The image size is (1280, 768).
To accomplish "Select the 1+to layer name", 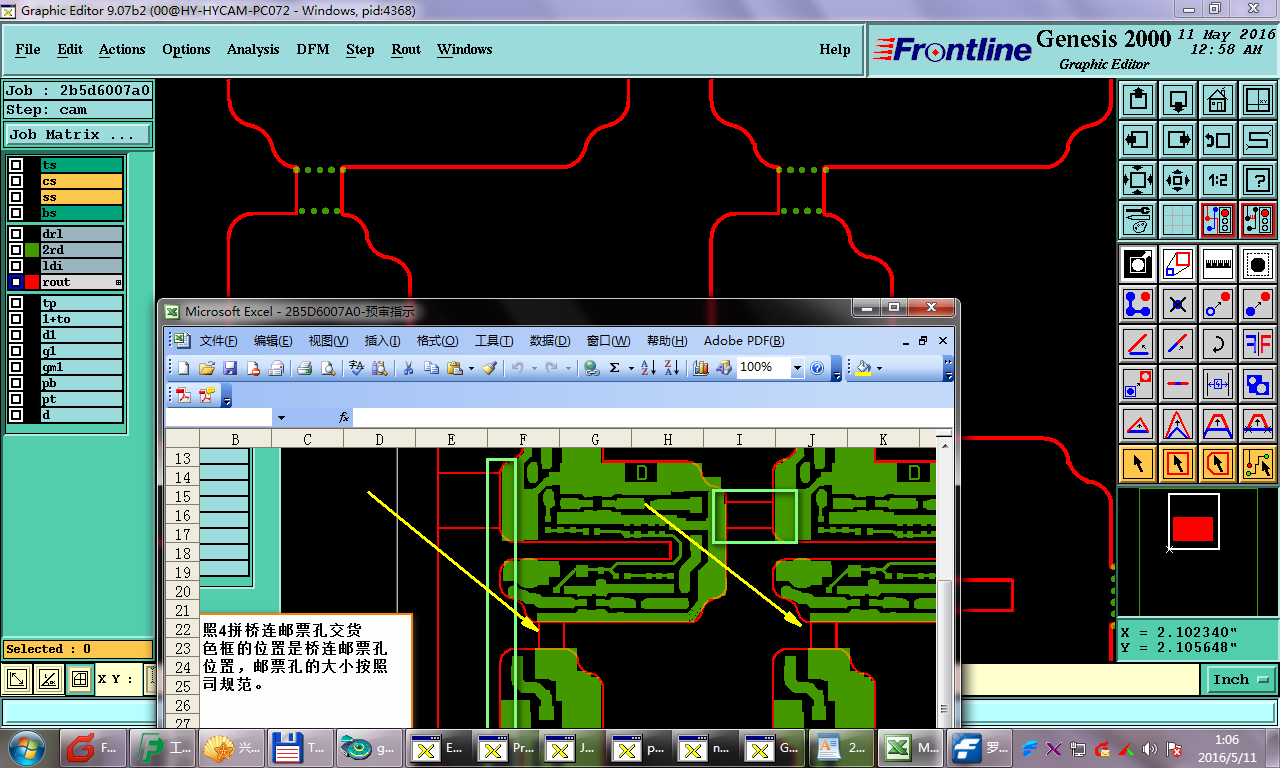I will (81, 319).
